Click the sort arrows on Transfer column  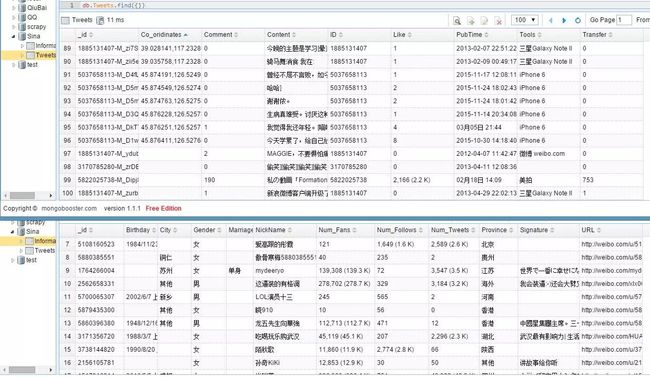[611, 35]
